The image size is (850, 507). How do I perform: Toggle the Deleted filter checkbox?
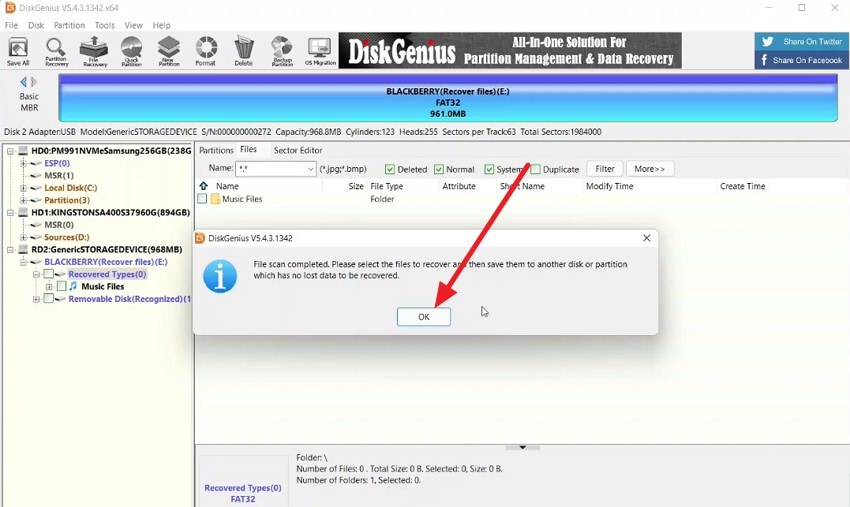tap(389, 169)
